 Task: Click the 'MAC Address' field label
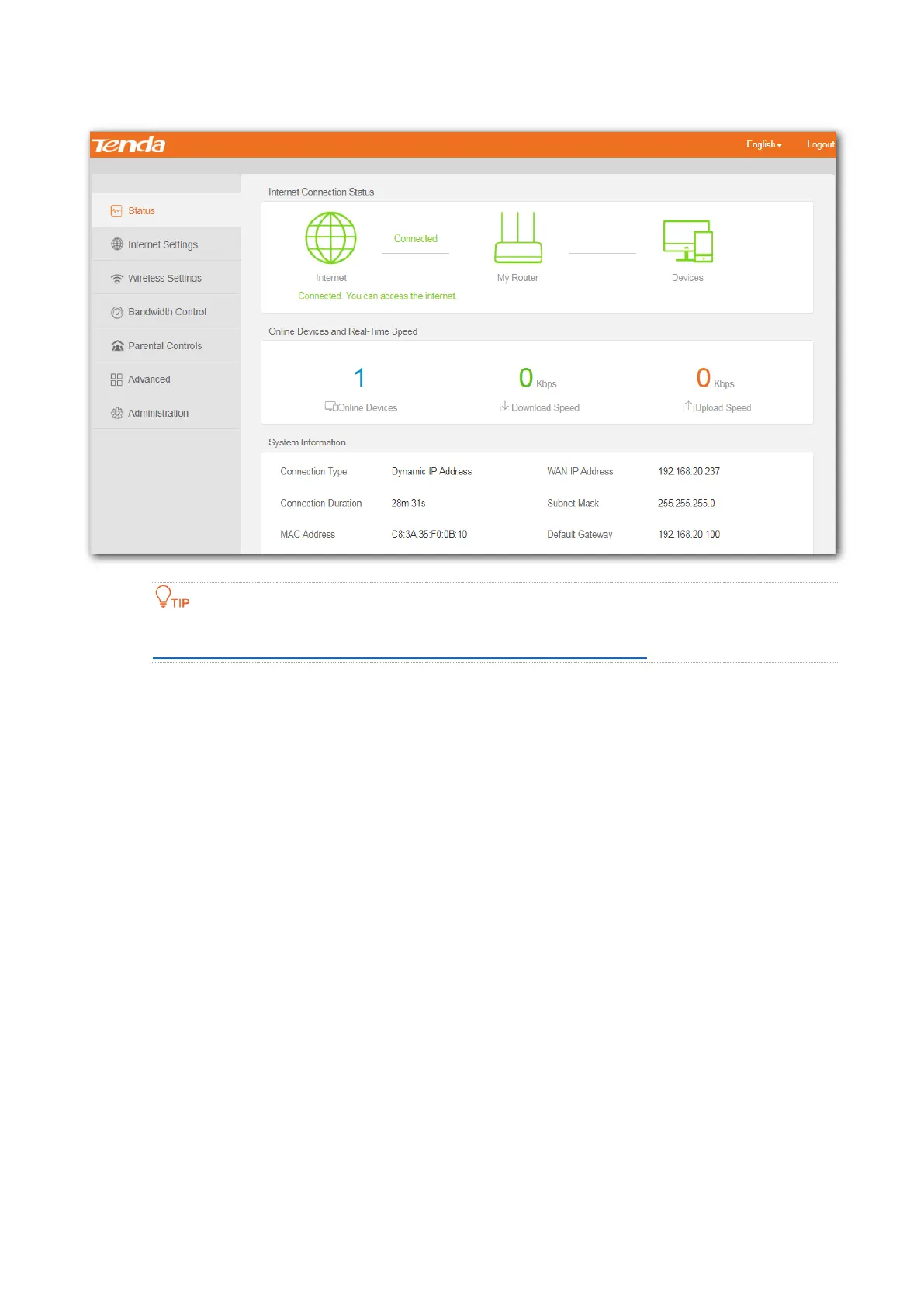click(308, 535)
